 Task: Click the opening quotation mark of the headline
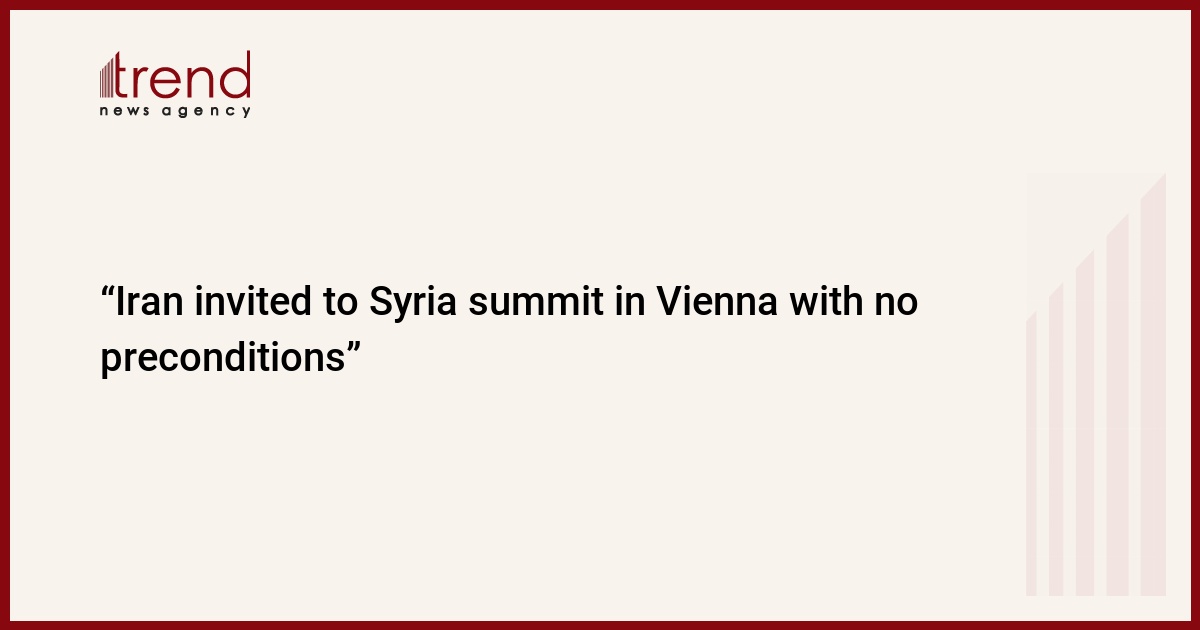tap(108, 292)
